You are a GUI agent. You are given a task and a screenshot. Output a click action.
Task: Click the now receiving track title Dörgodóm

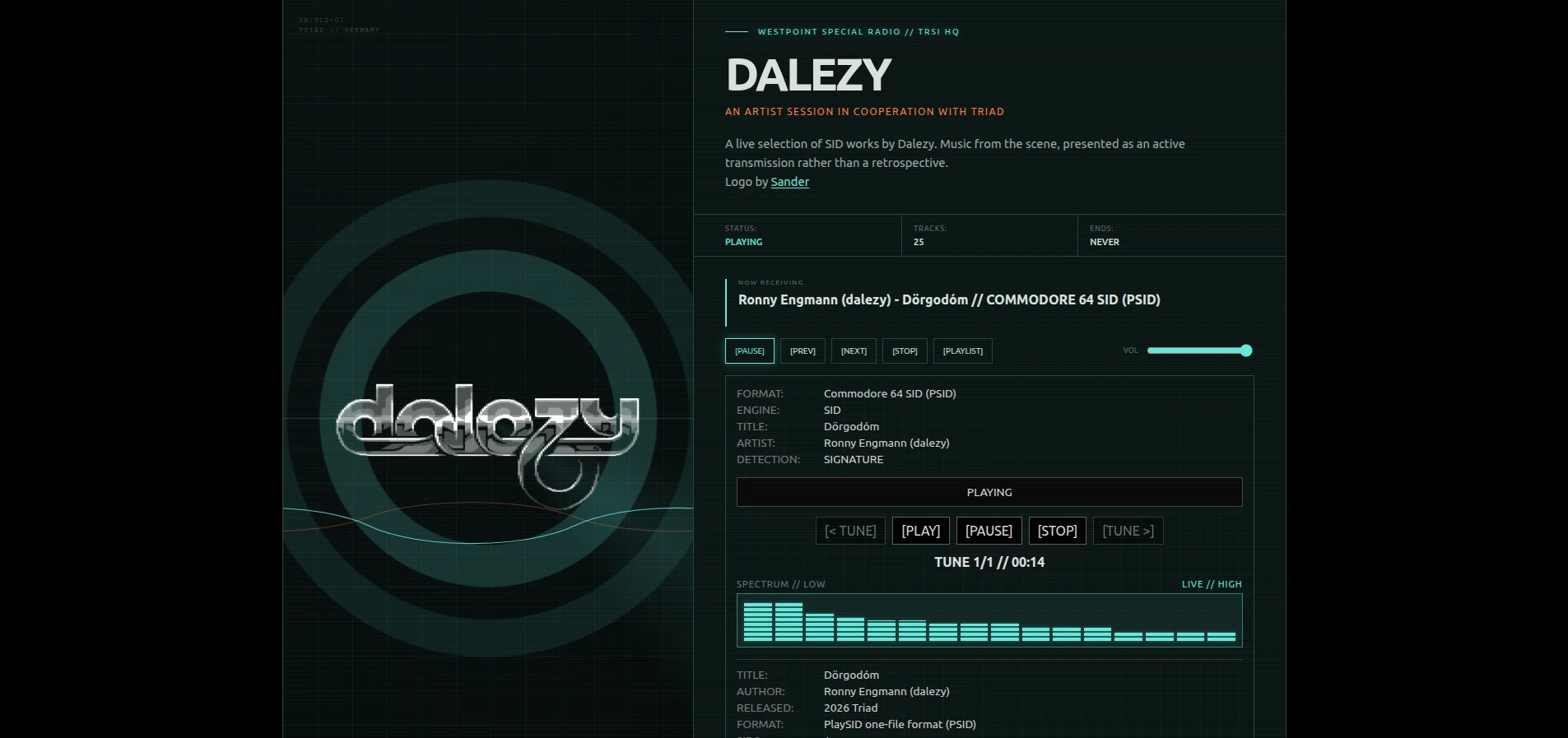coord(949,299)
